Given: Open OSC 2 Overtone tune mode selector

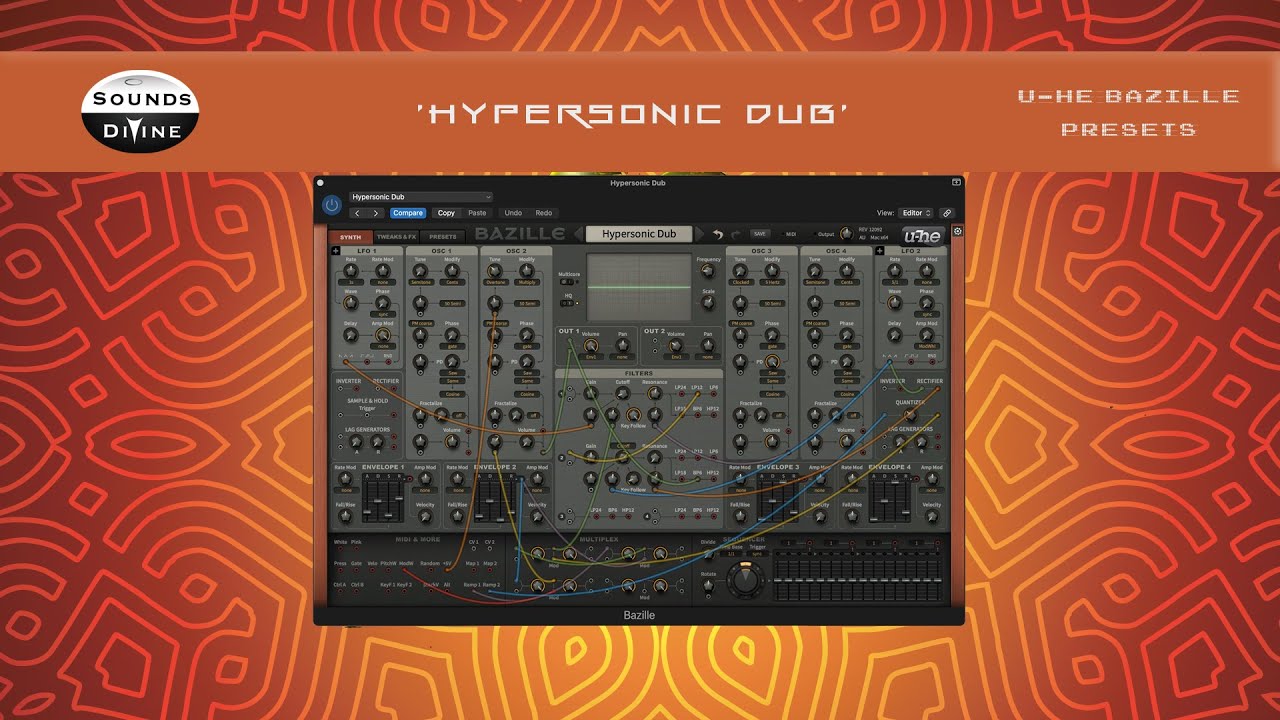Looking at the screenshot, I should (x=495, y=283).
